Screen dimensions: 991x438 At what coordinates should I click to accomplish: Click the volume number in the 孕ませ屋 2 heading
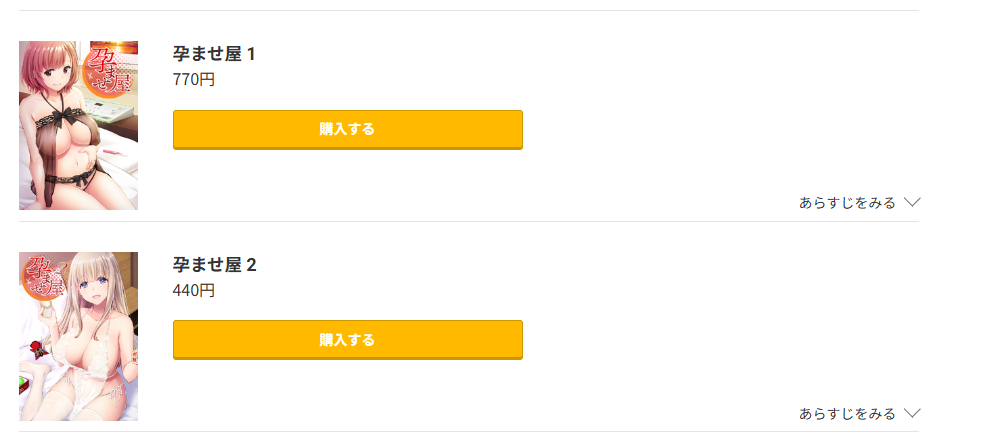coord(251,265)
